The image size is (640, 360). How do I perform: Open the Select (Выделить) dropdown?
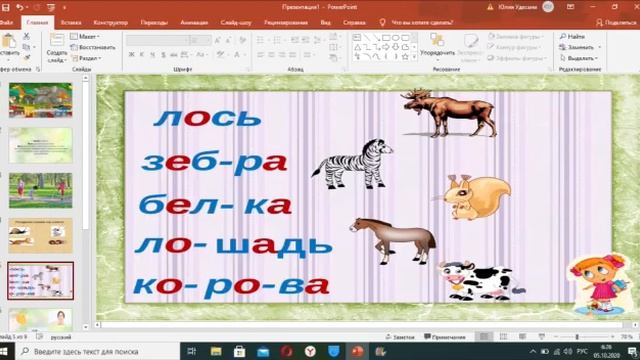click(579, 58)
